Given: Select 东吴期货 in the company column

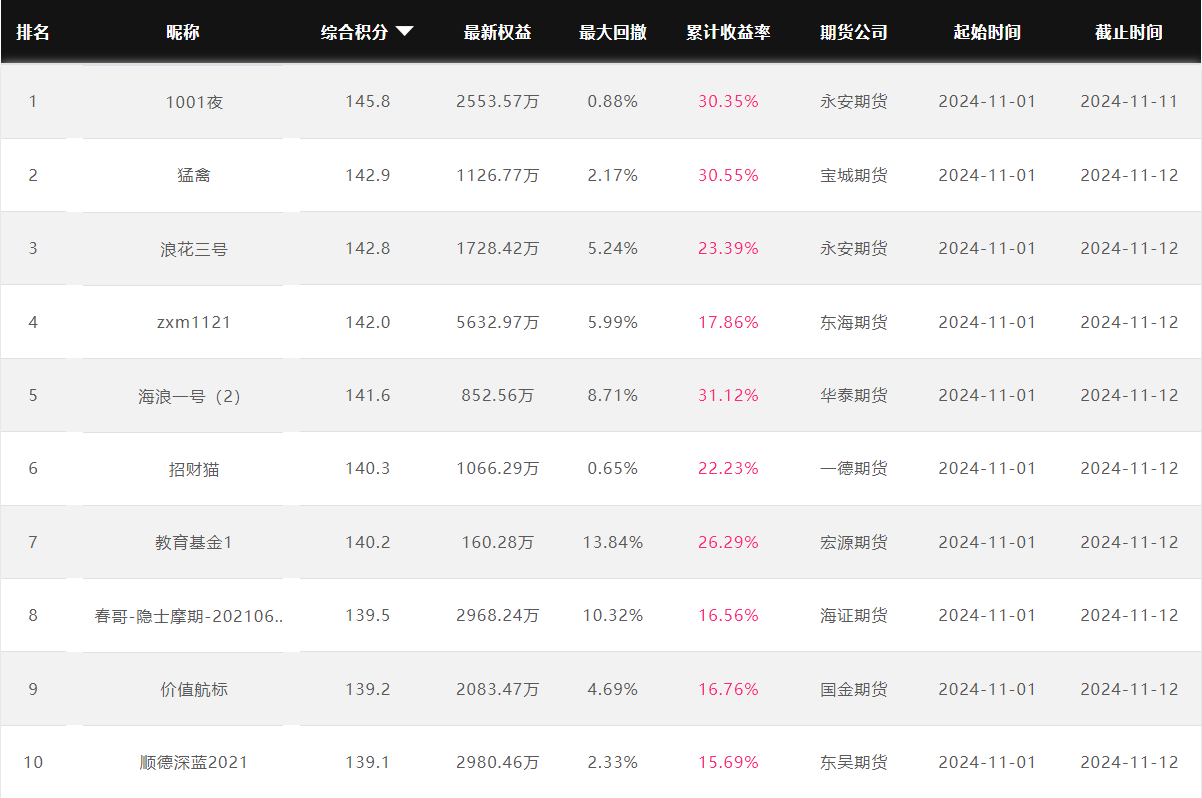Looking at the screenshot, I should (x=854, y=762).
